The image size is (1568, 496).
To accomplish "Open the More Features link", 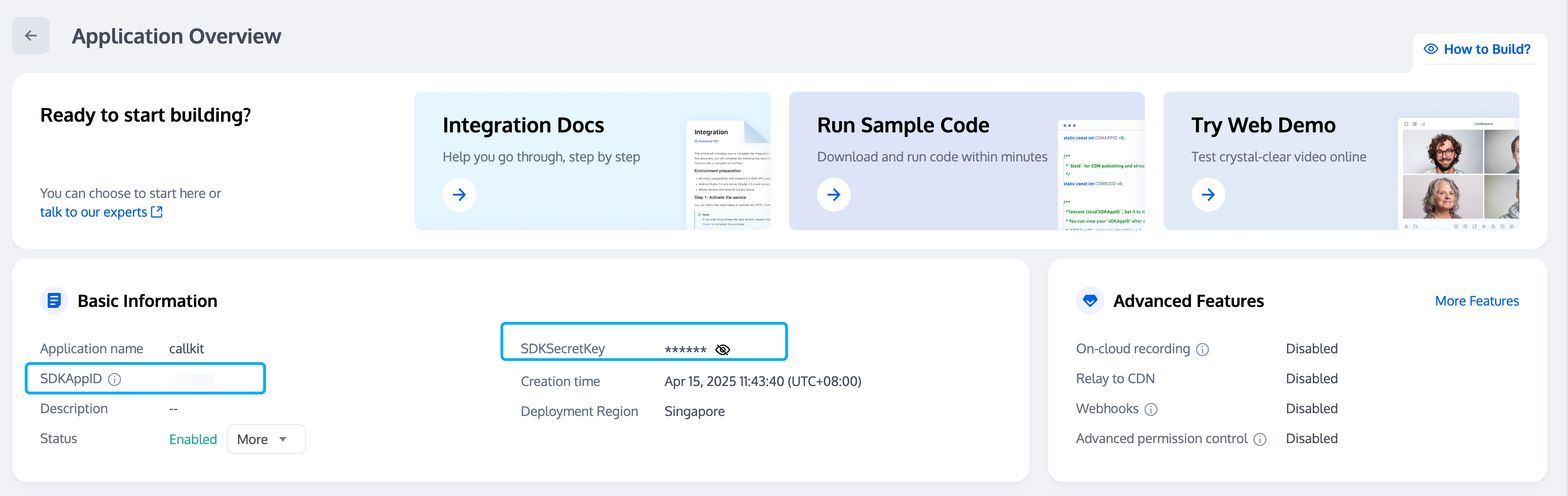I will pyautogui.click(x=1476, y=301).
